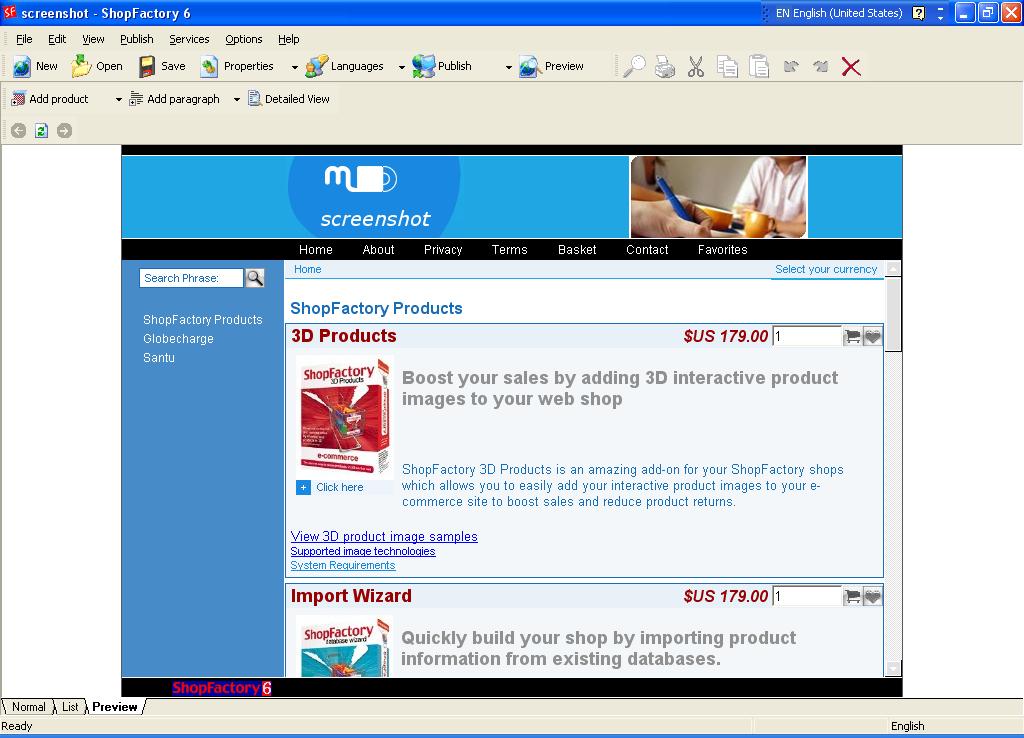Click the 'Select your currency' link
This screenshot has height=738, width=1024.
point(825,269)
